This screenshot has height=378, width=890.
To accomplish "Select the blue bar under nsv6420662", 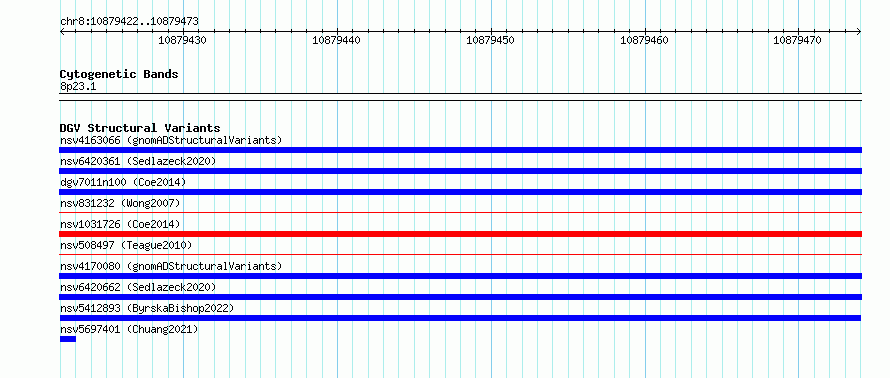I will coord(460,297).
